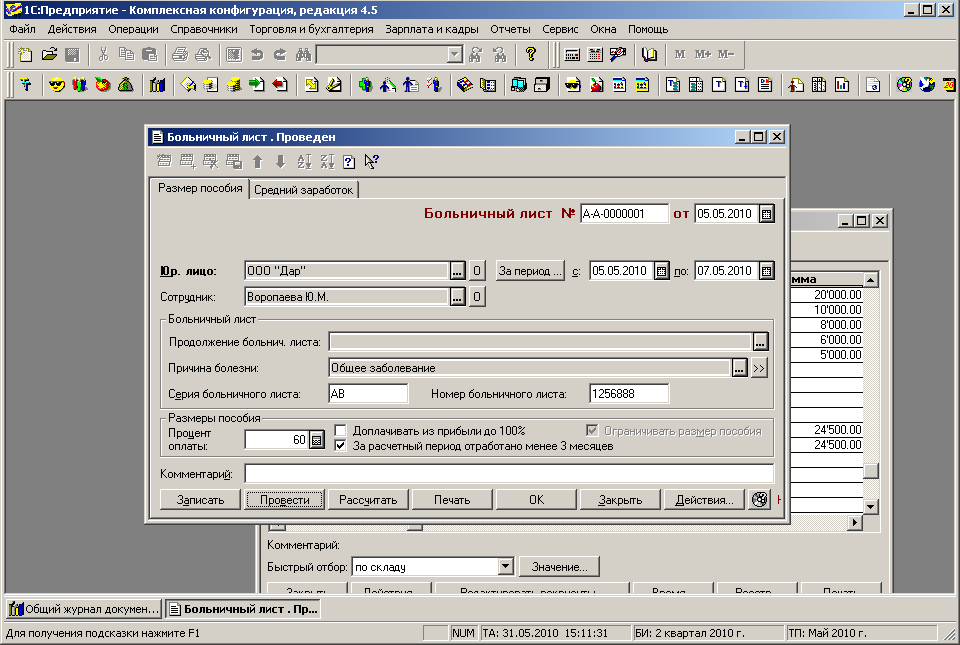Click the Рассчитать button
Image resolution: width=960 pixels, height=645 pixels.
tap(368, 499)
